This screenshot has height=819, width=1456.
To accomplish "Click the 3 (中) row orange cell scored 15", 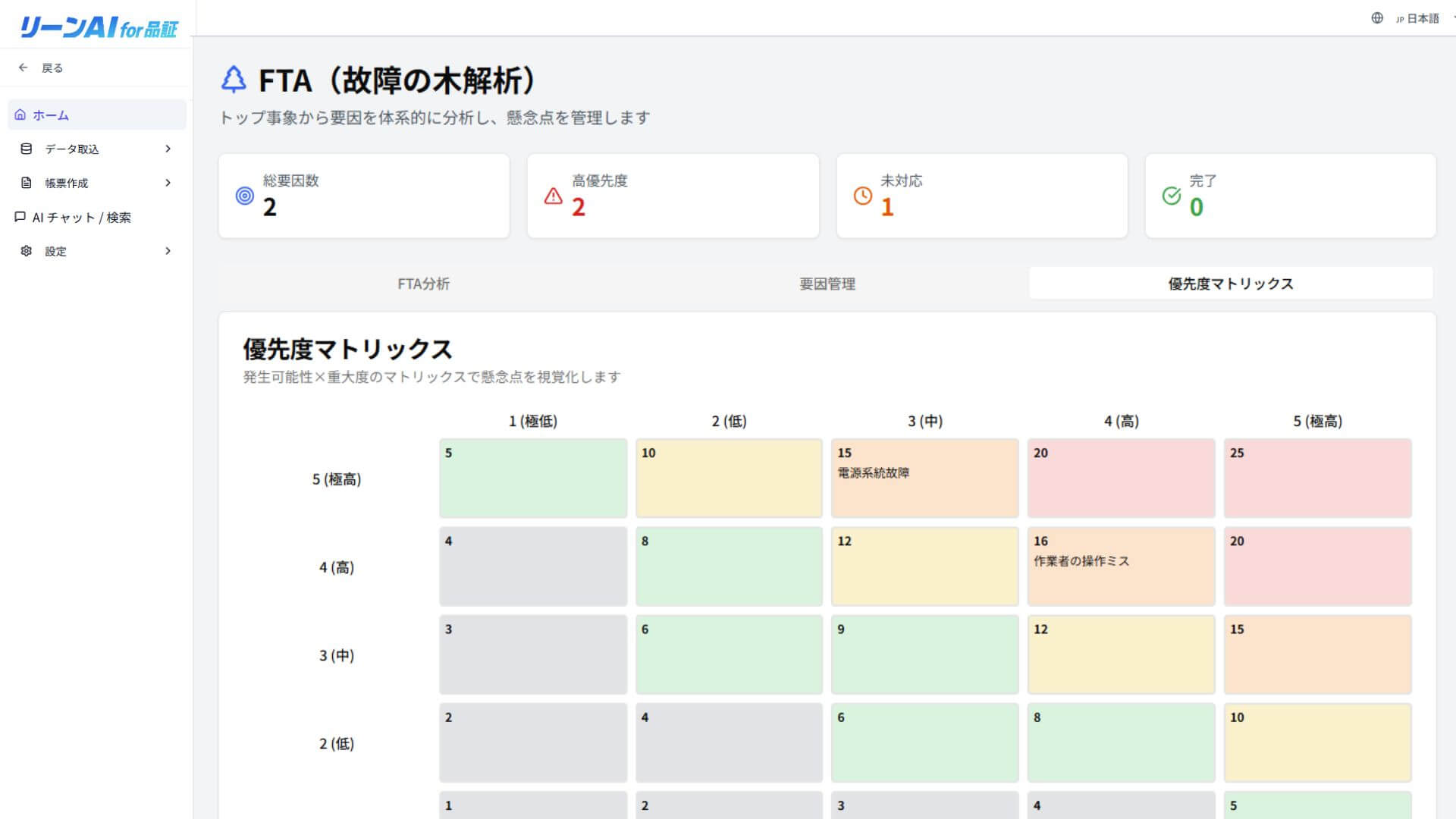I will (1317, 654).
